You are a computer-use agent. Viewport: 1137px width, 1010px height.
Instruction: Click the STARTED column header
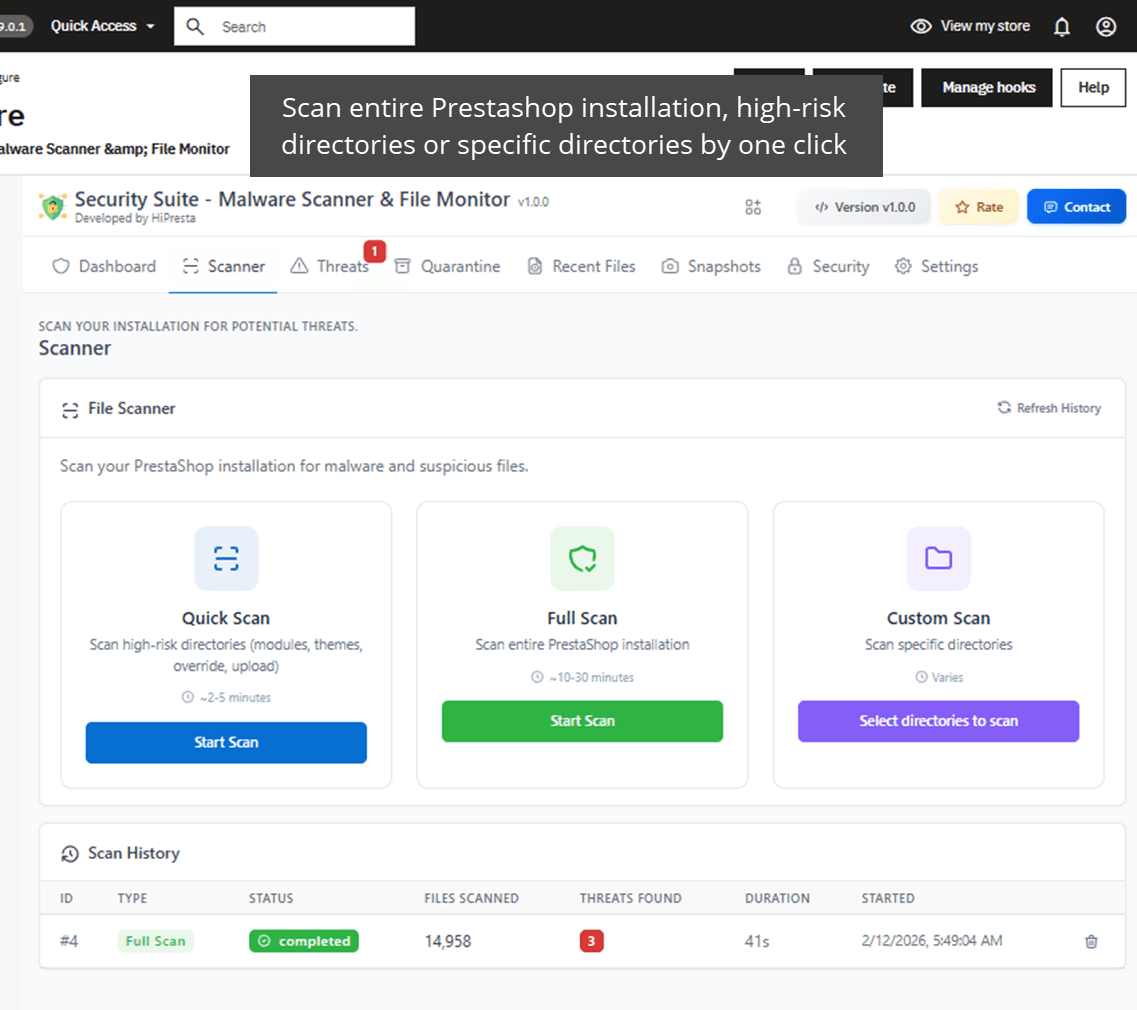[x=888, y=898]
